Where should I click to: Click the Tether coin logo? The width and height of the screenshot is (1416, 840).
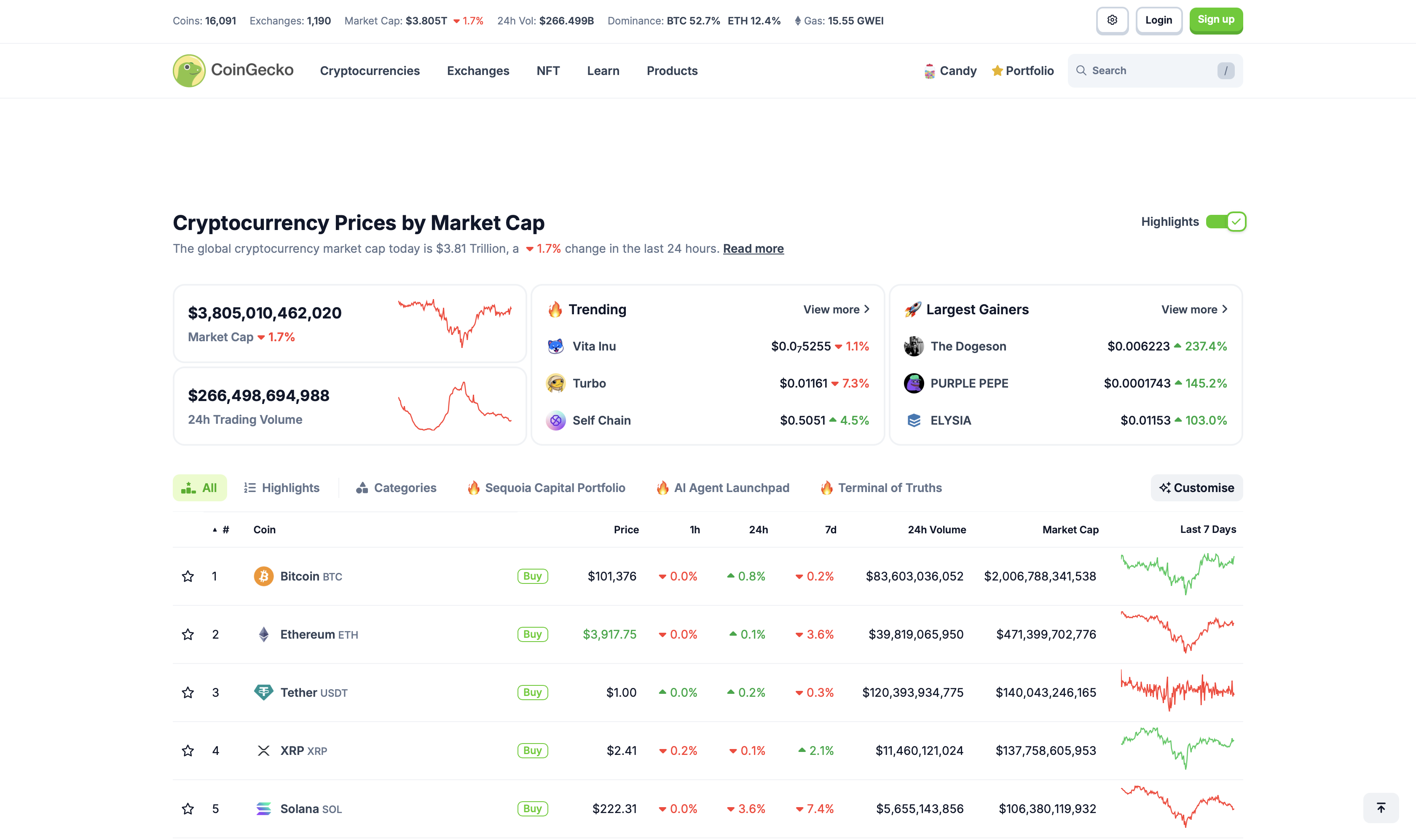click(263, 692)
